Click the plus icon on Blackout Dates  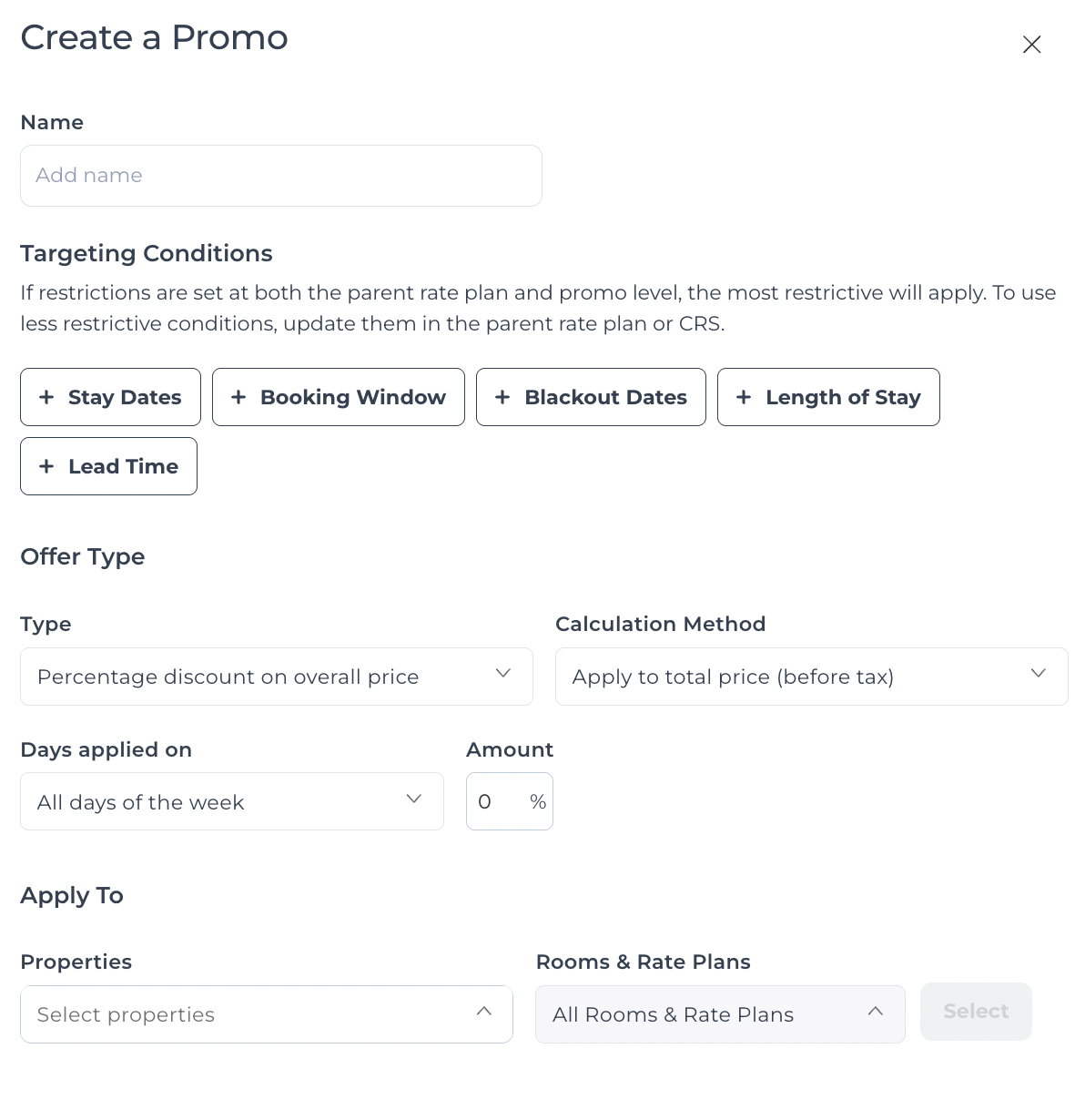pyautogui.click(x=502, y=397)
